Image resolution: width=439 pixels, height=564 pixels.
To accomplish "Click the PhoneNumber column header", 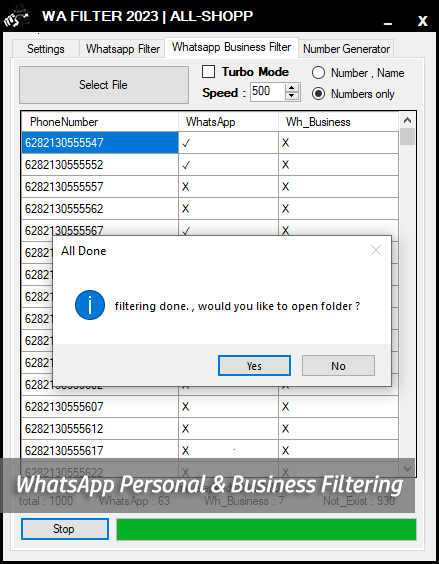I will [x=100, y=122].
